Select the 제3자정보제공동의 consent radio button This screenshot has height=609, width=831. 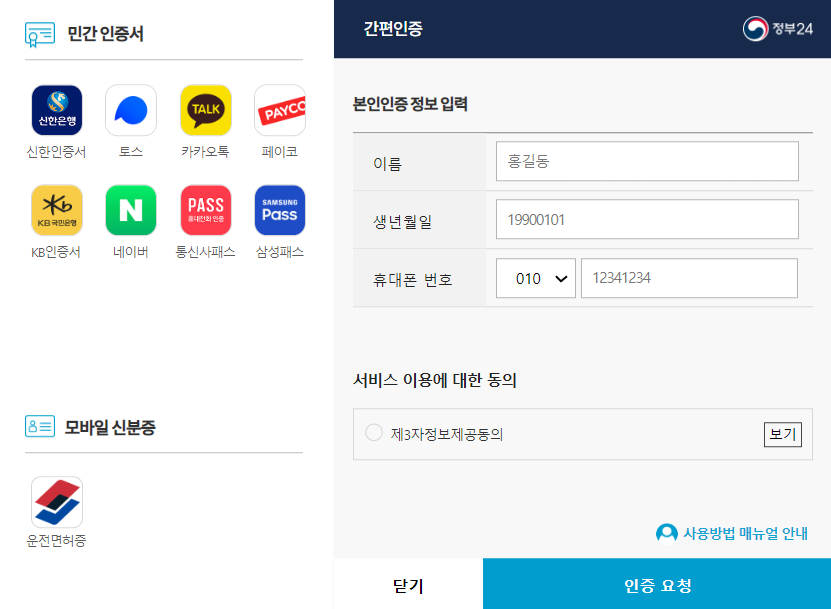(x=374, y=433)
